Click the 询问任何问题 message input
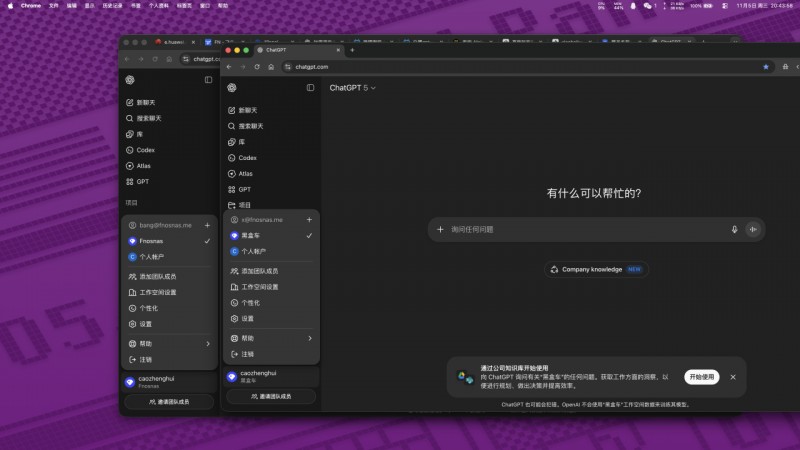This screenshot has height=450, width=800. tap(587, 230)
